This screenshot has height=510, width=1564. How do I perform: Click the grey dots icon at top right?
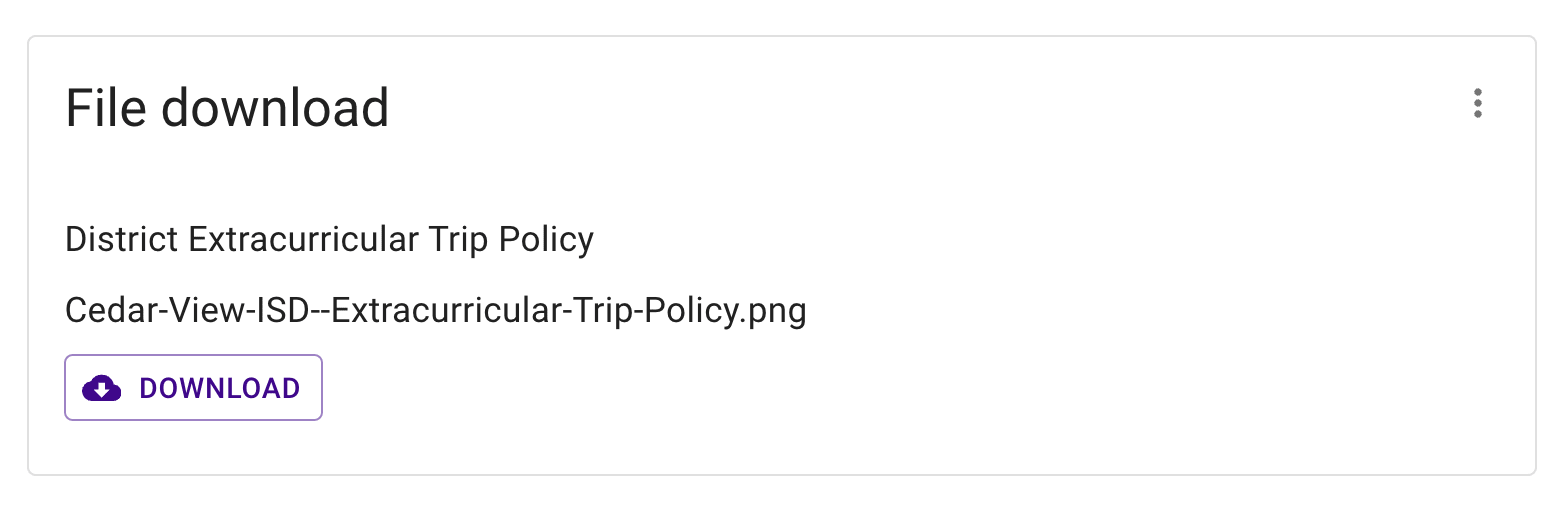1477,104
